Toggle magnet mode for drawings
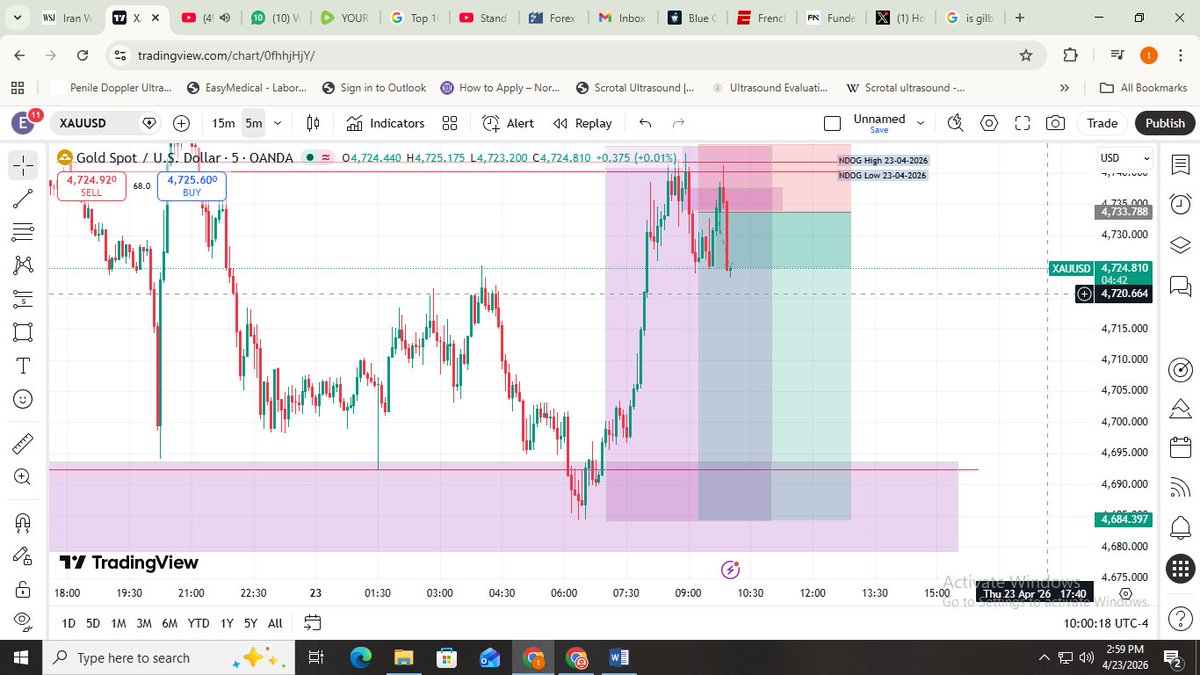 tap(24, 521)
